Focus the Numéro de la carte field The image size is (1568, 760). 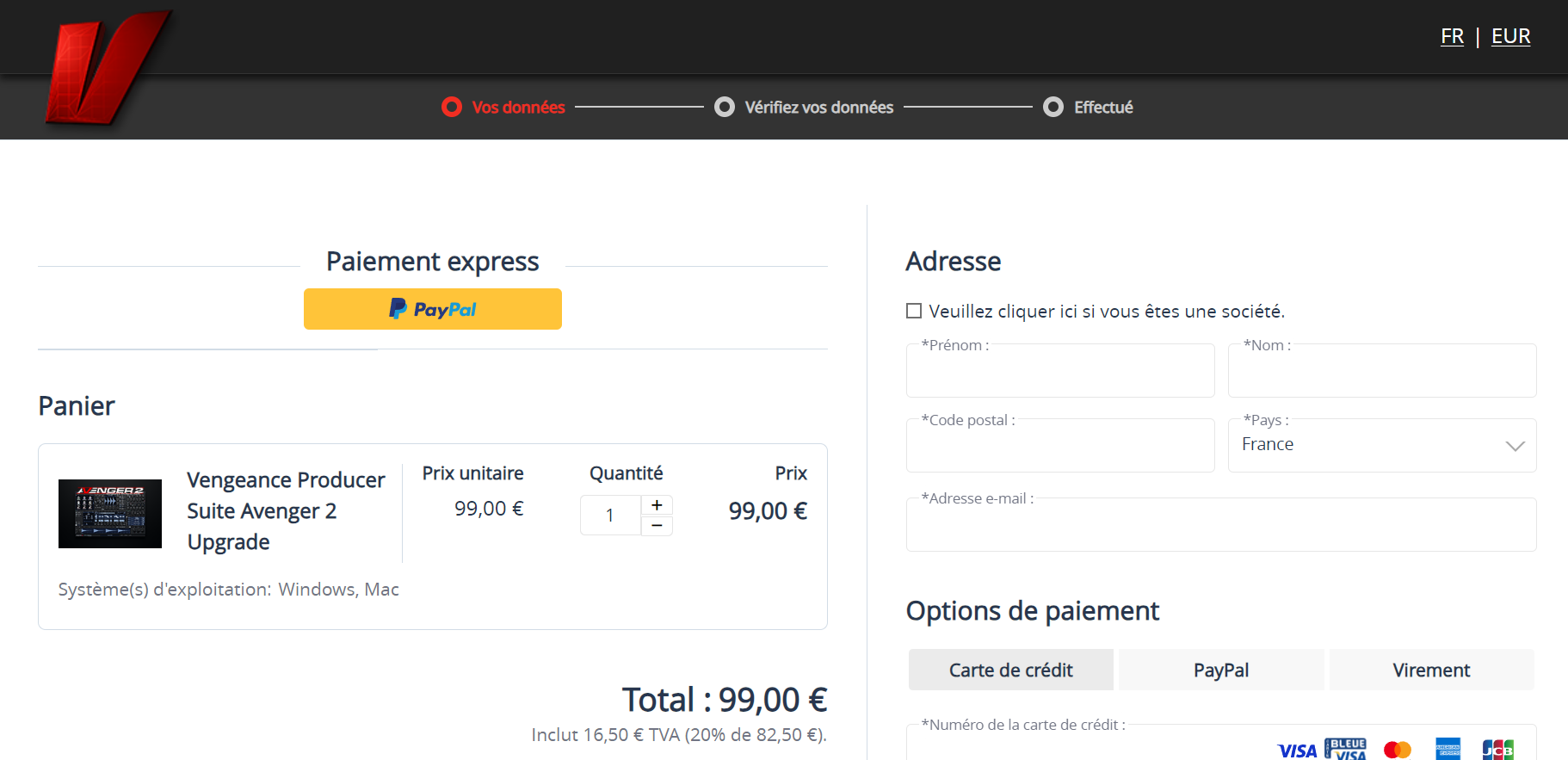(1221, 743)
